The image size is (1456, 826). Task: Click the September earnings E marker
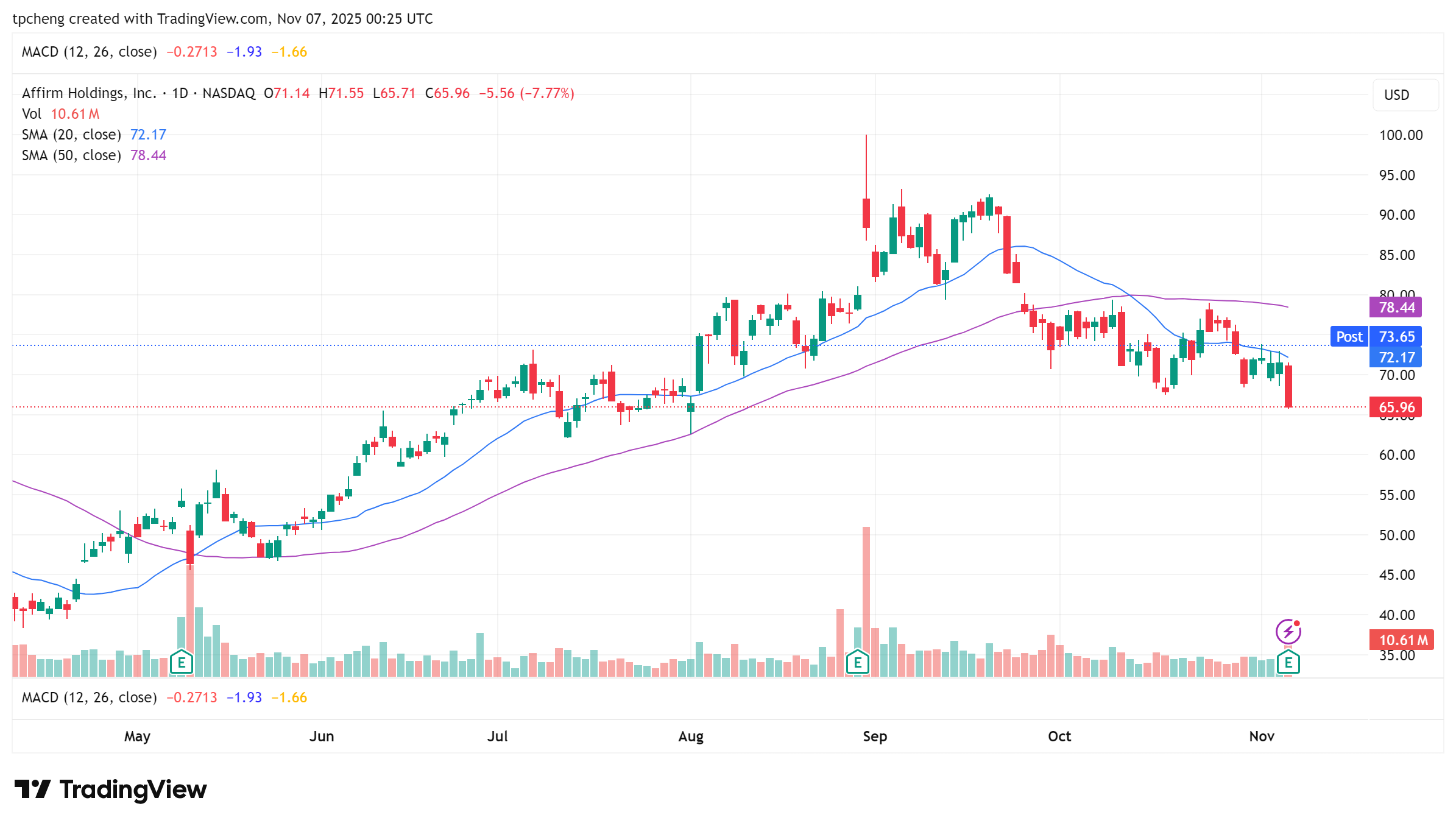click(x=857, y=662)
